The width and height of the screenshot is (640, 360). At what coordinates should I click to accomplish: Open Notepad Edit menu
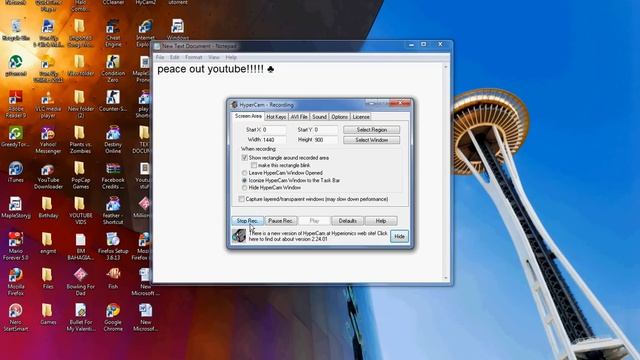click(x=175, y=58)
